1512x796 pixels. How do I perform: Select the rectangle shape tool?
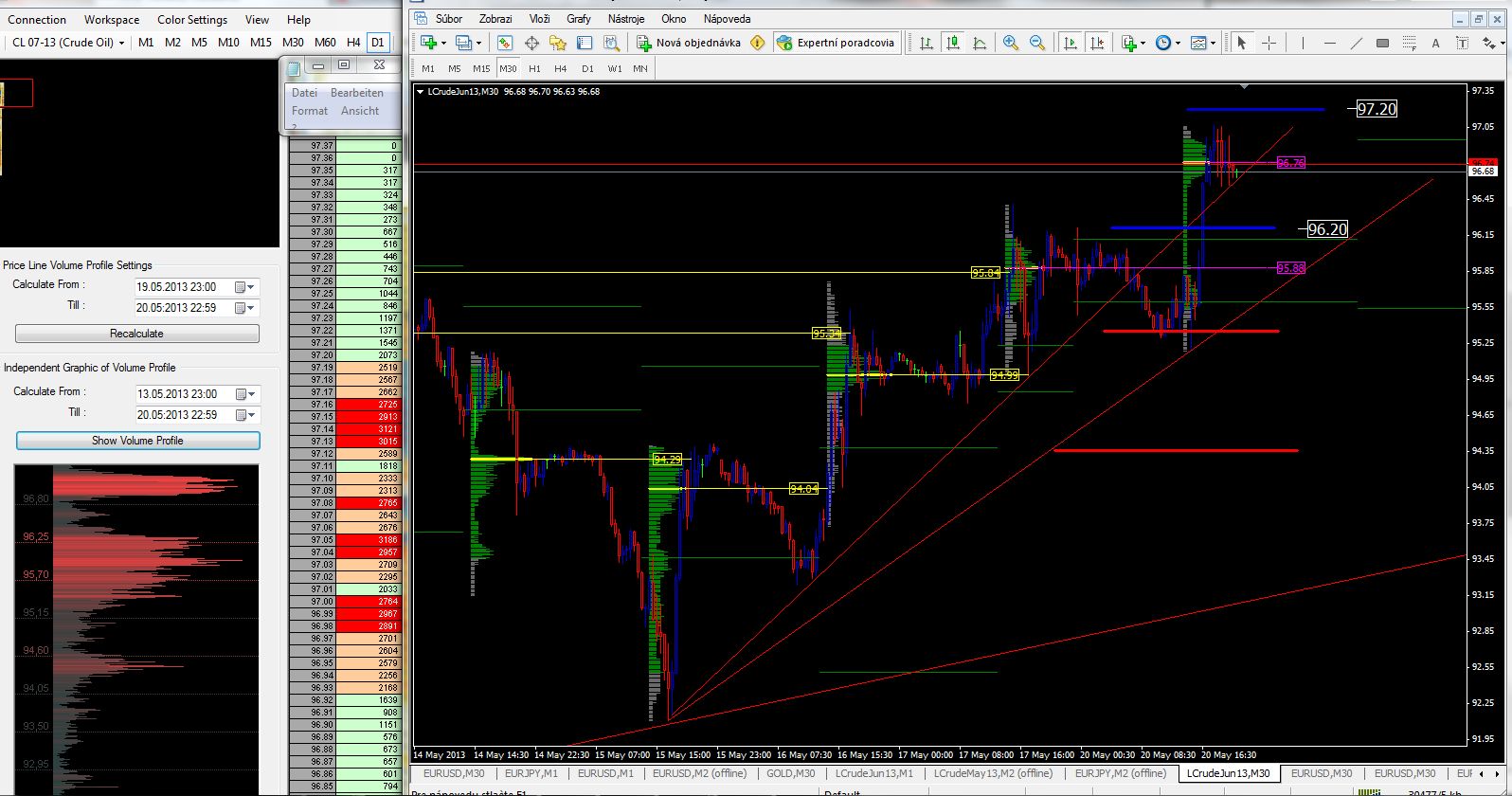click(1382, 43)
